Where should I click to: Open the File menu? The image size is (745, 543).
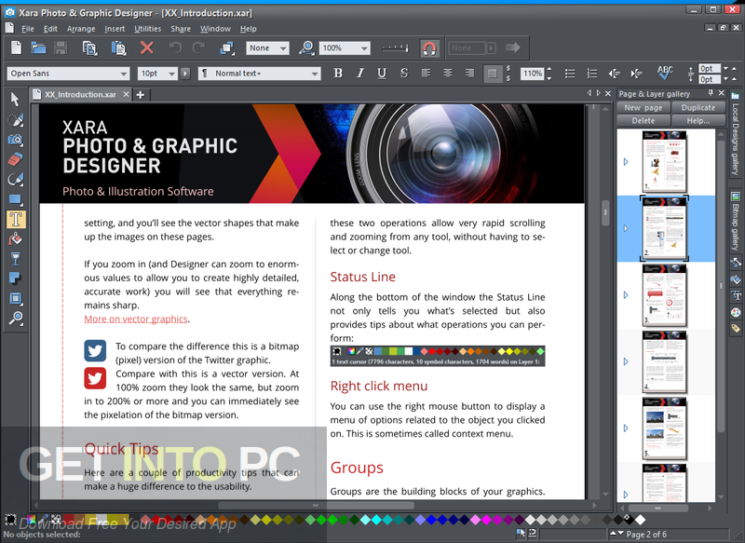pos(28,29)
